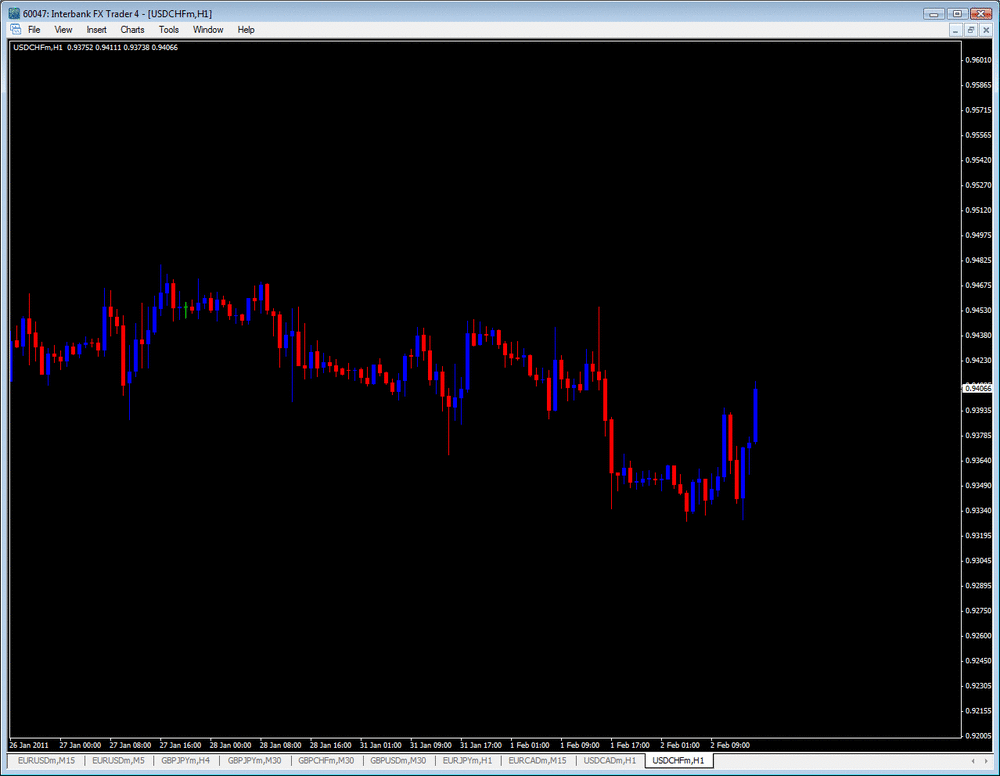The image size is (1000, 776).
Task: Click the 2 Feb 09:00 time label
Action: (730, 745)
